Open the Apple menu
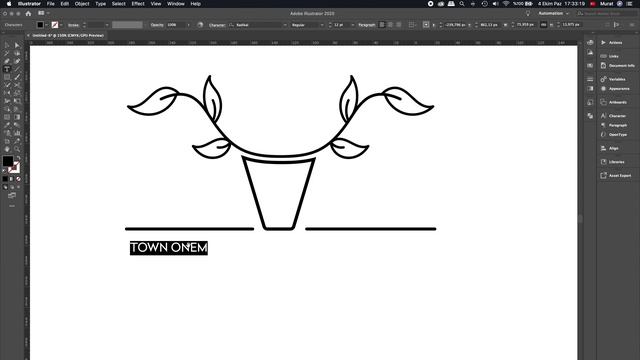 tap(9, 4)
